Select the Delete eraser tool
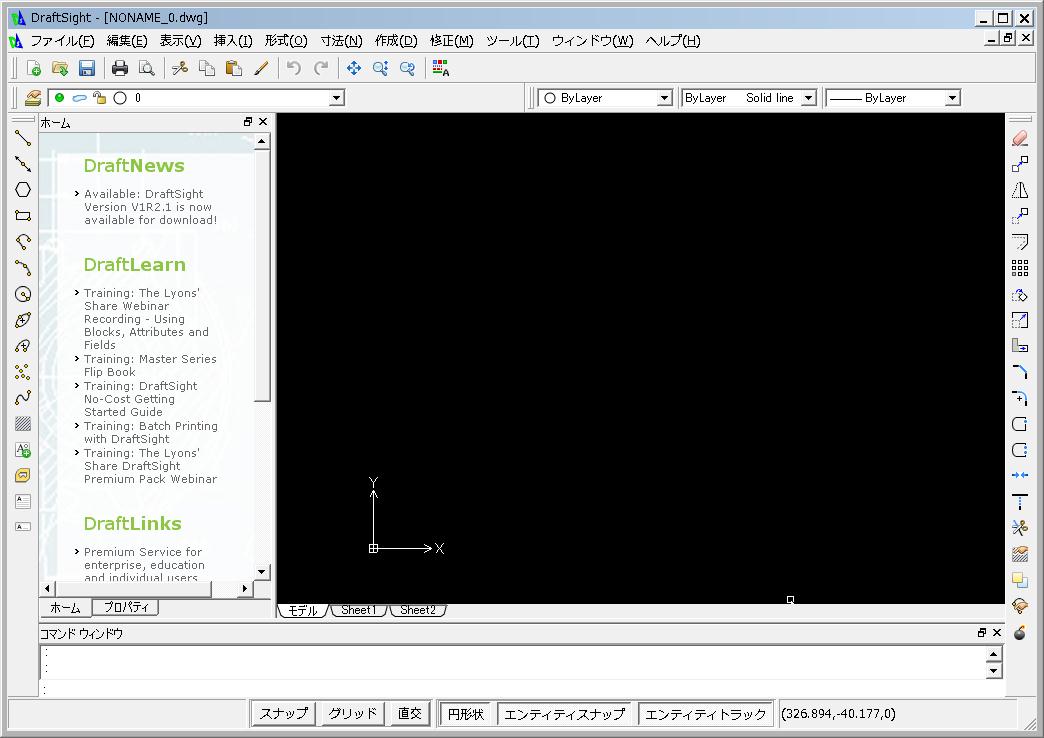Screen dimensions: 1044x738 coord(1019,139)
